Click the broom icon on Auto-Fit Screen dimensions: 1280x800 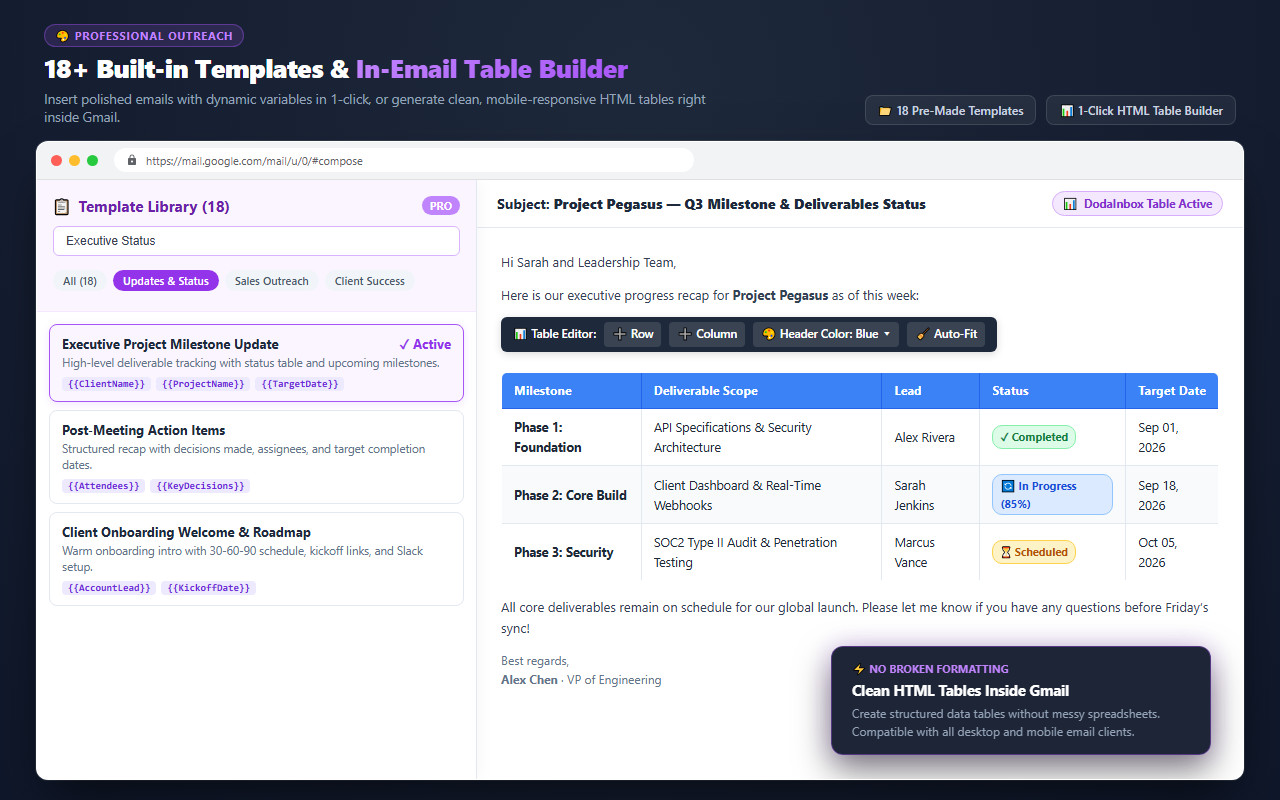pos(923,334)
